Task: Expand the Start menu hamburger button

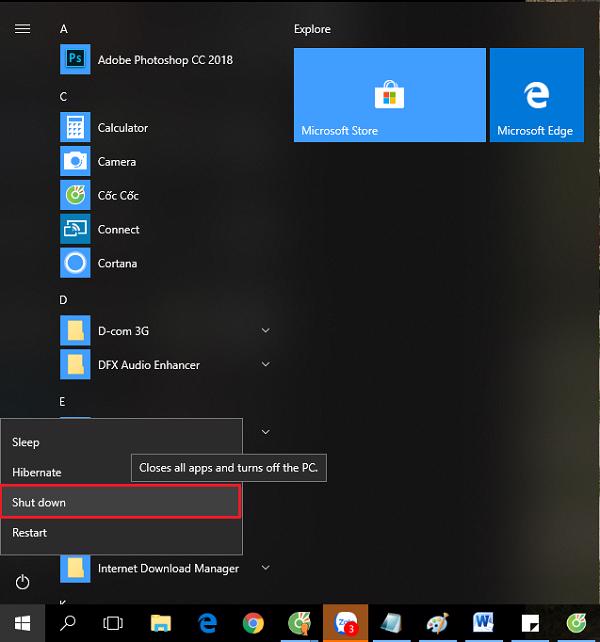Action: (22, 29)
